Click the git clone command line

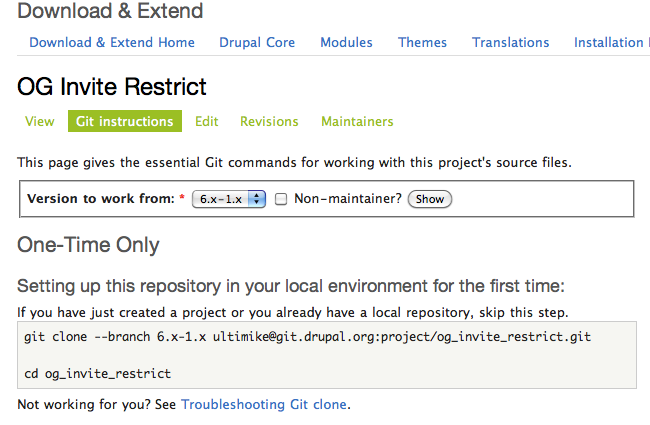click(x=307, y=337)
